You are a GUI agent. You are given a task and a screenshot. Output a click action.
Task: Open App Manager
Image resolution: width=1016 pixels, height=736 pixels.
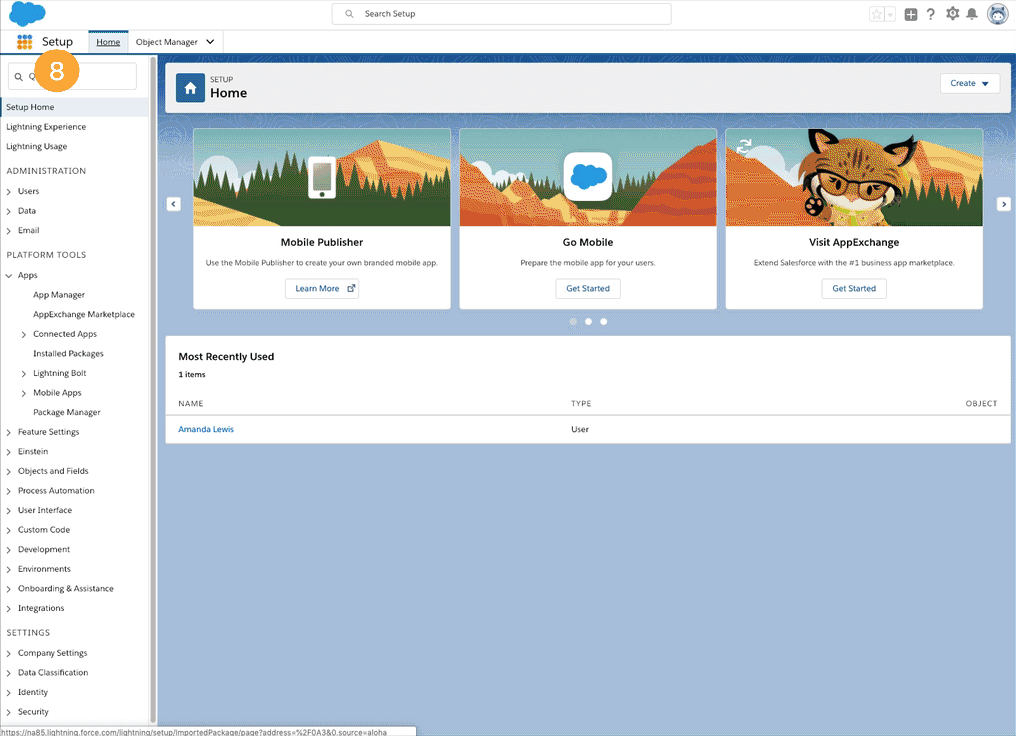pyautogui.click(x=59, y=295)
